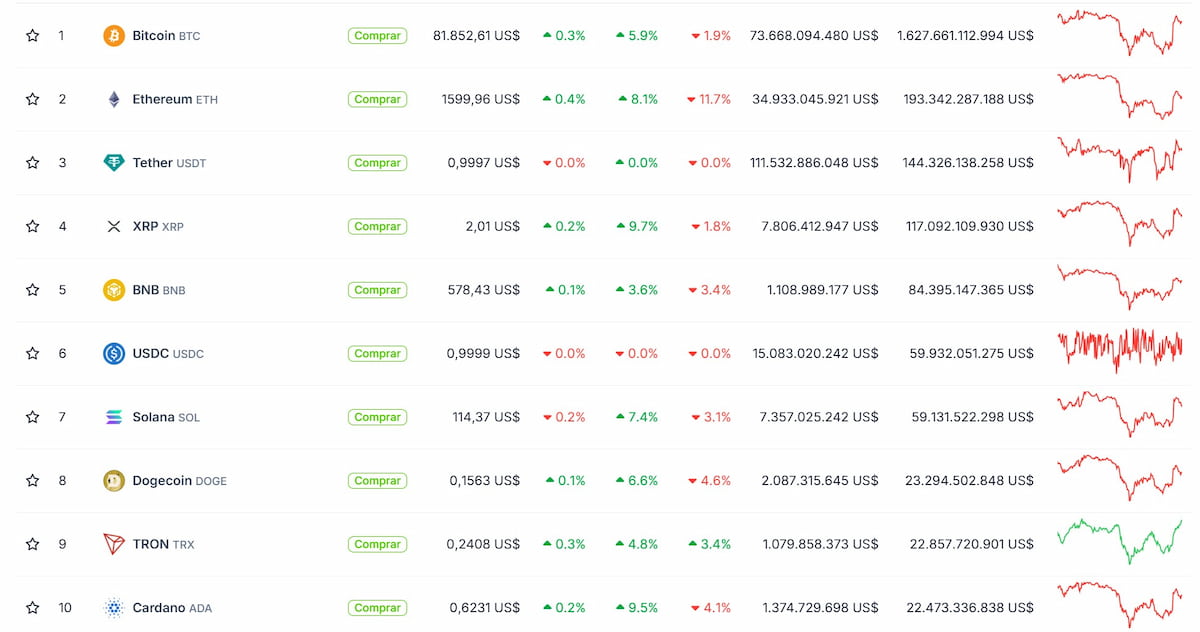
Task: Open the TRON TRX name link
Action: (164, 544)
